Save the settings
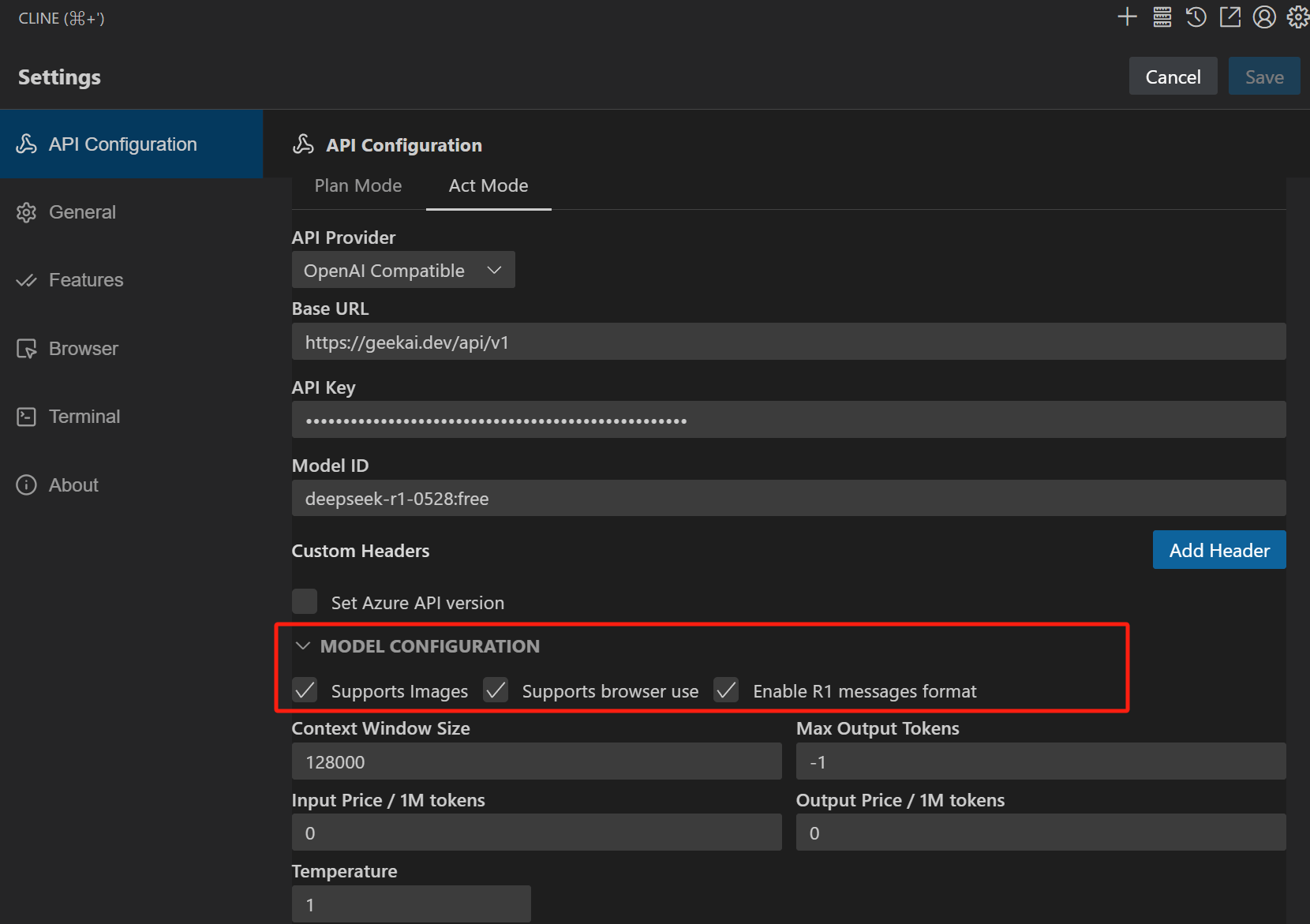The image size is (1310, 924). point(1264,77)
